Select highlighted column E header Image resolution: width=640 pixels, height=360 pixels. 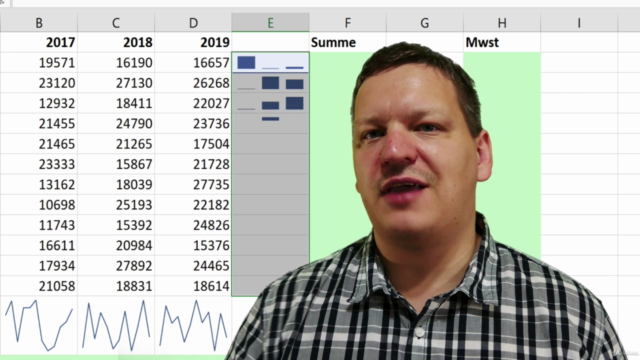point(270,23)
